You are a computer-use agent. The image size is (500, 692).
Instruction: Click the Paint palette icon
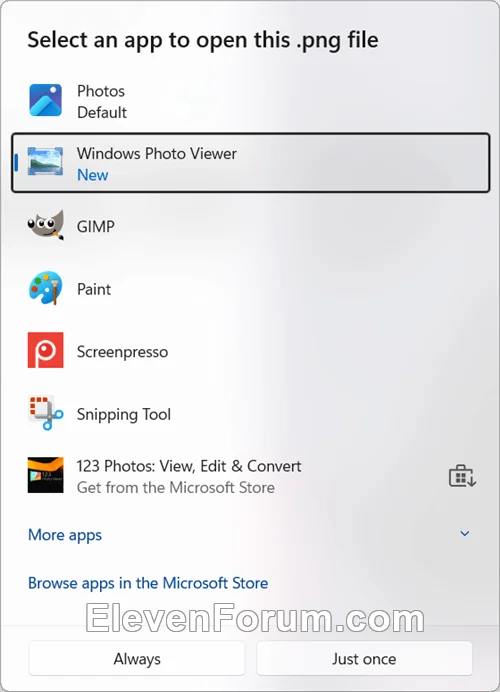(45, 288)
